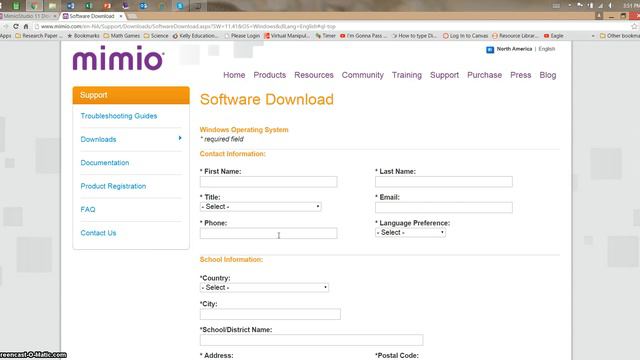Bookmark this page with the star icon
Image resolution: width=640 pixels, height=360 pixels.
point(634,26)
